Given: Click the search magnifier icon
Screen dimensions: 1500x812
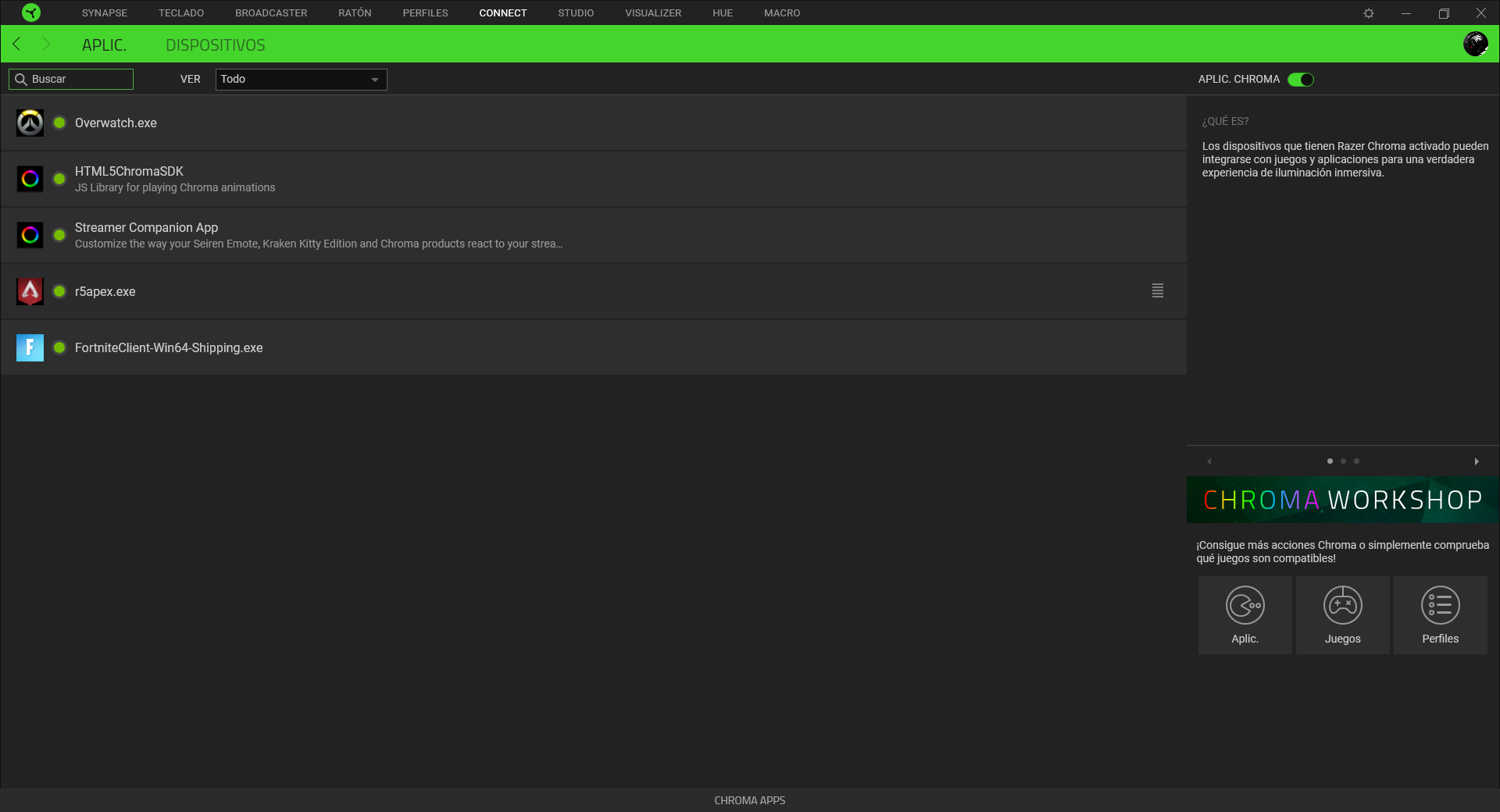Looking at the screenshot, I should pyautogui.click(x=21, y=80).
